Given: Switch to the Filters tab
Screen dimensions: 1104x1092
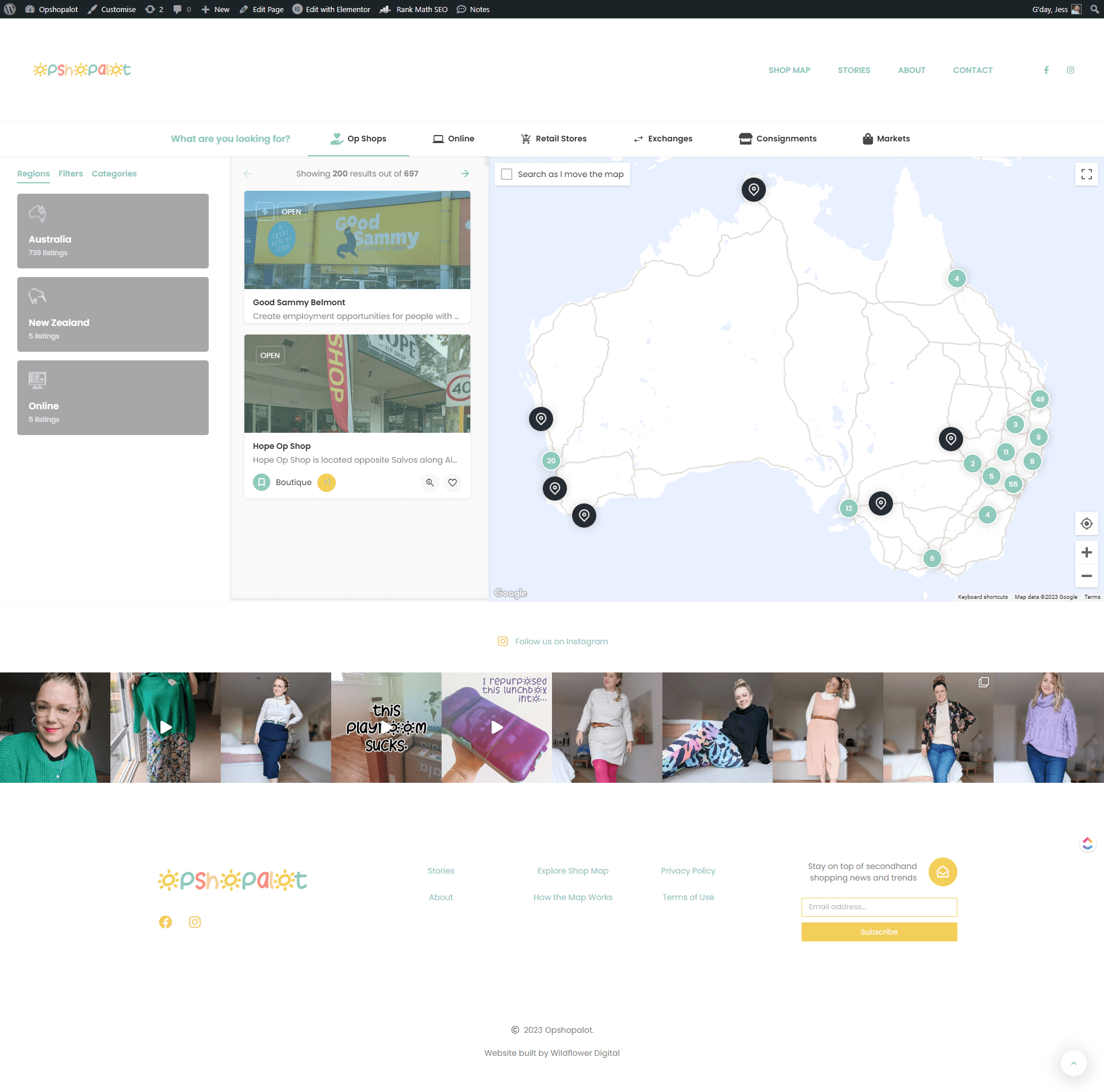Looking at the screenshot, I should tap(71, 174).
